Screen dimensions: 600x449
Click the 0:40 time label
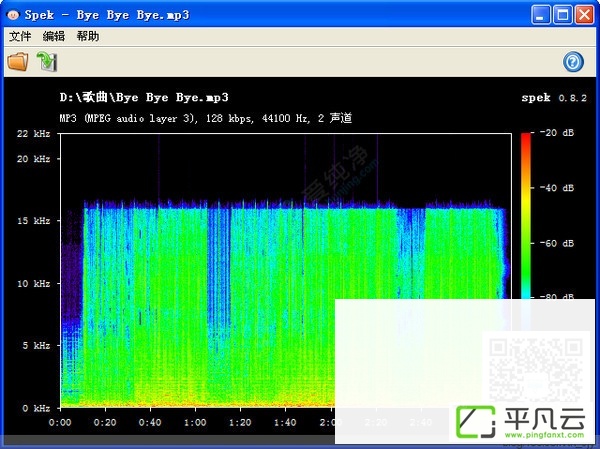coord(150,423)
